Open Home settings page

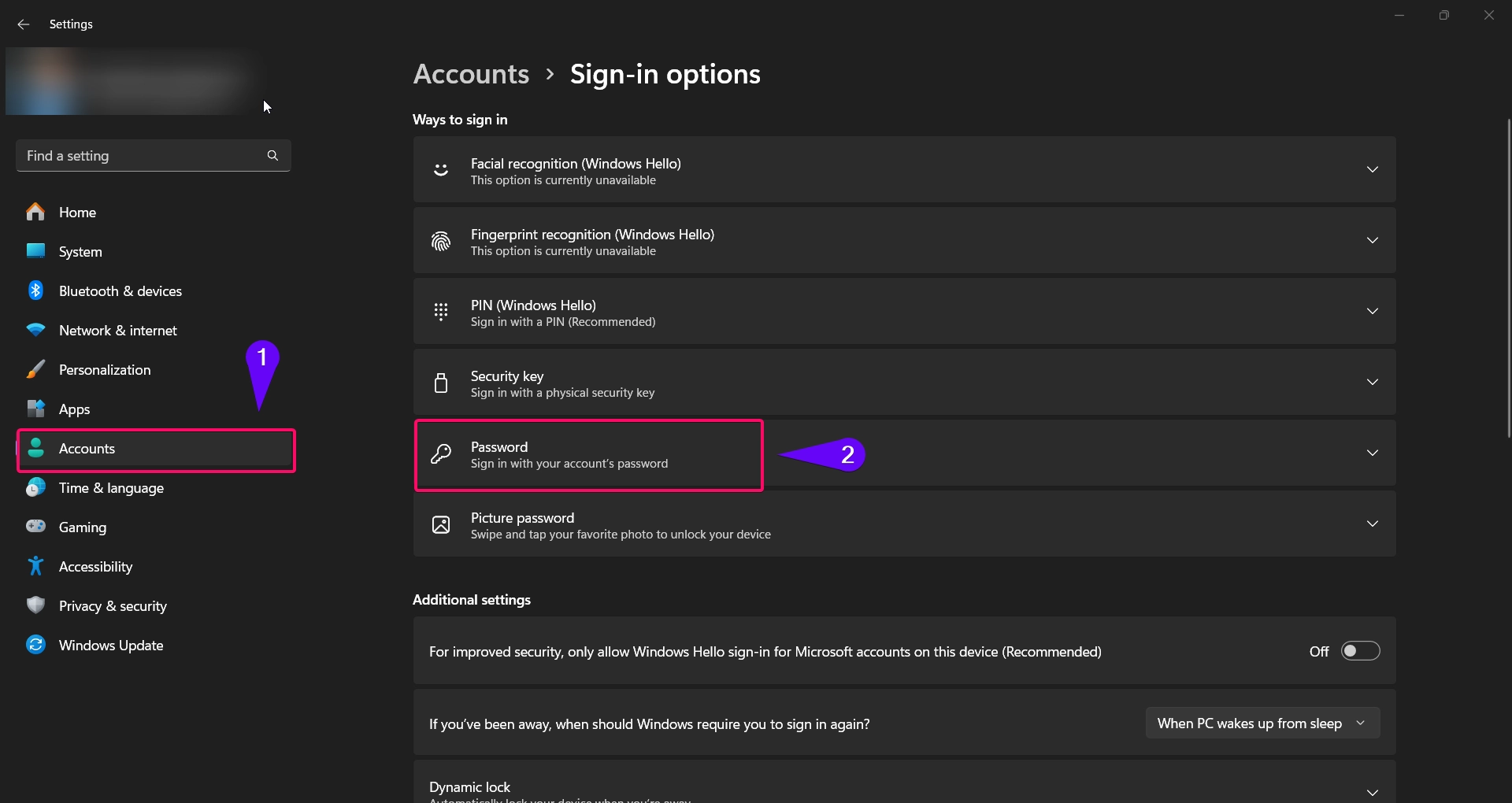point(154,212)
